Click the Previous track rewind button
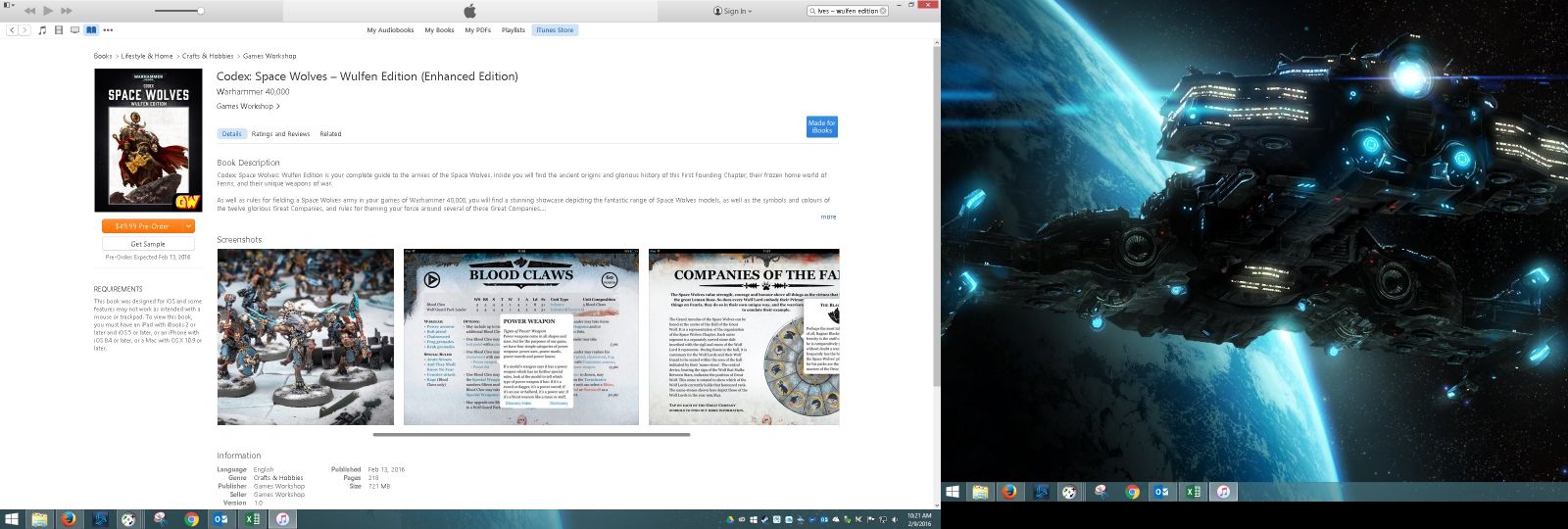The image size is (1568, 529). 29,11
